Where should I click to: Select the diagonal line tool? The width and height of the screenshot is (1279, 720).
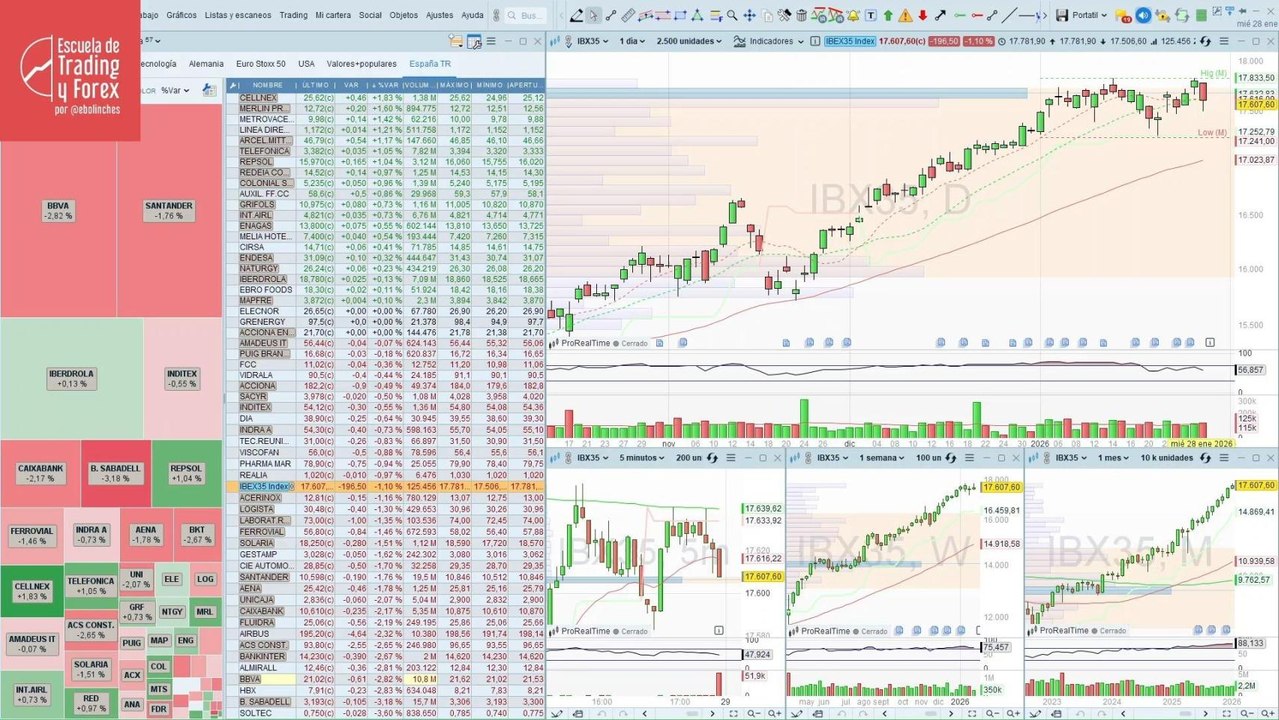pyautogui.click(x=1011, y=15)
